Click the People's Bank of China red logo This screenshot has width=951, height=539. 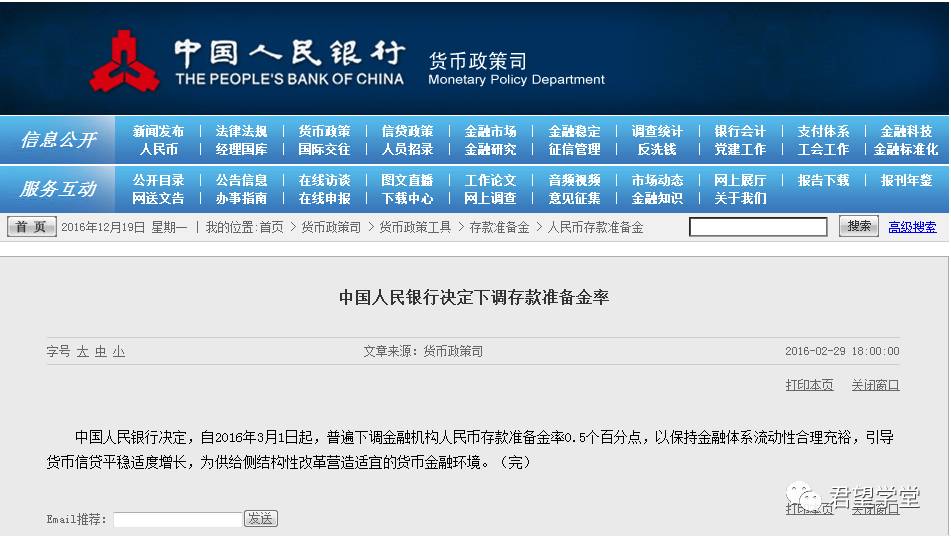point(124,61)
